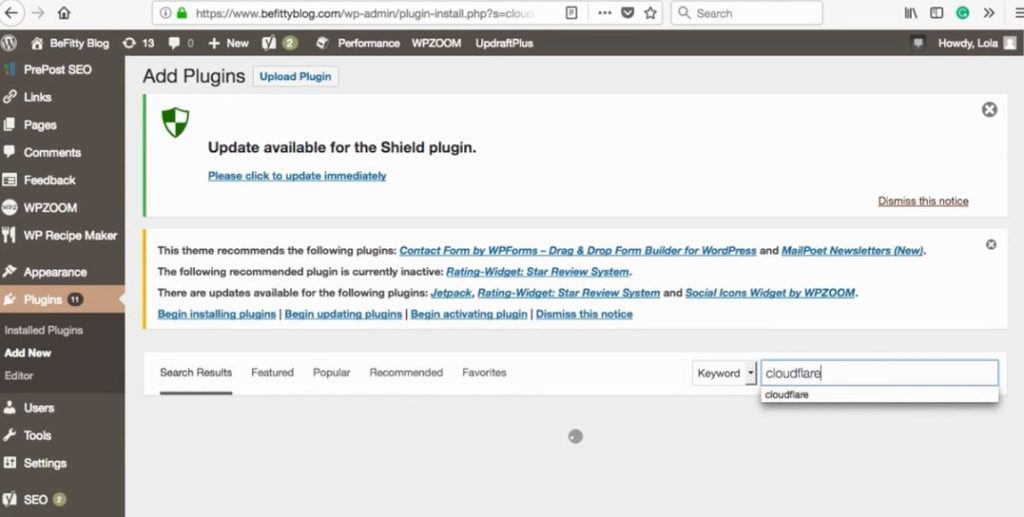Screen dimensions: 1024x517
Task: Select the Add New plugins submenu
Action: coord(27,353)
